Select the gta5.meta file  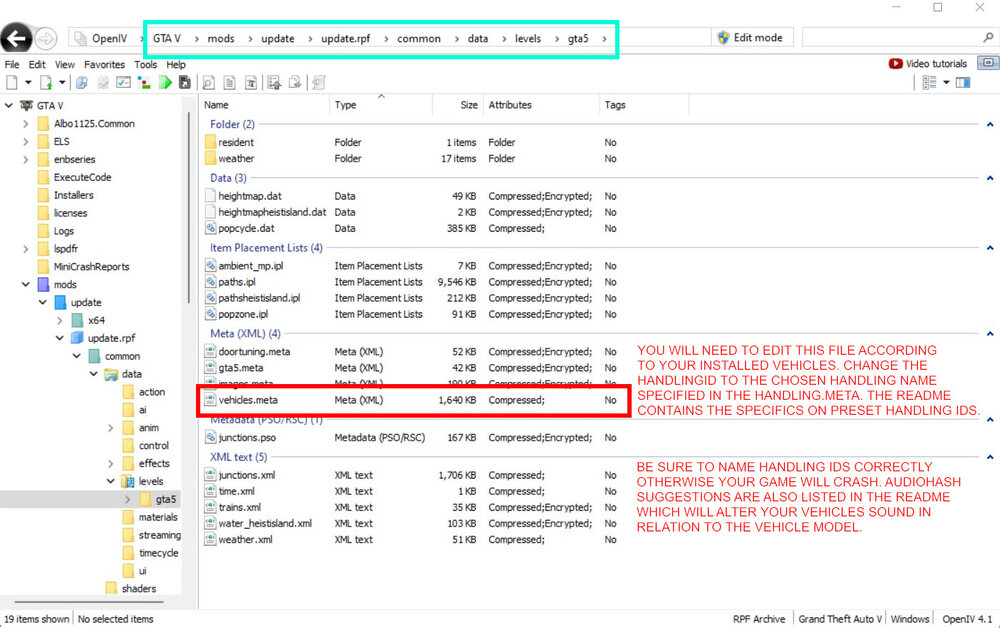(240, 368)
